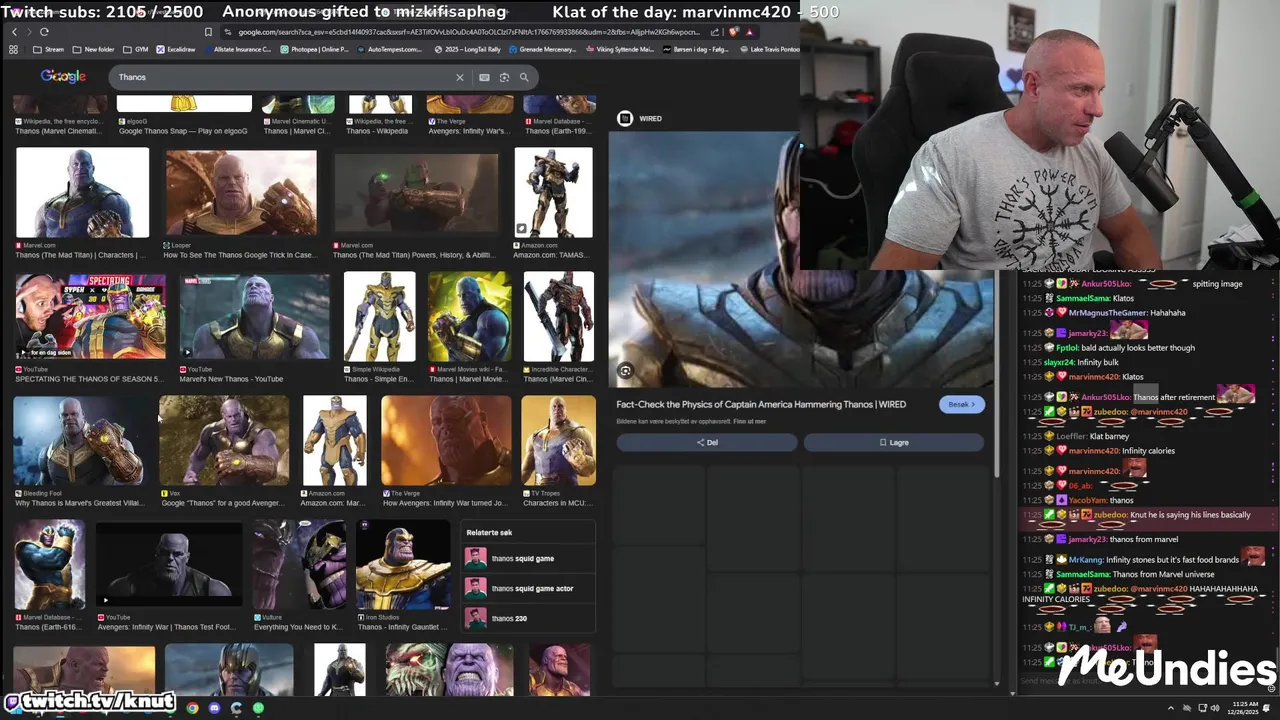Open the Photopea bookmark
1280x720 pixels.
(314, 49)
